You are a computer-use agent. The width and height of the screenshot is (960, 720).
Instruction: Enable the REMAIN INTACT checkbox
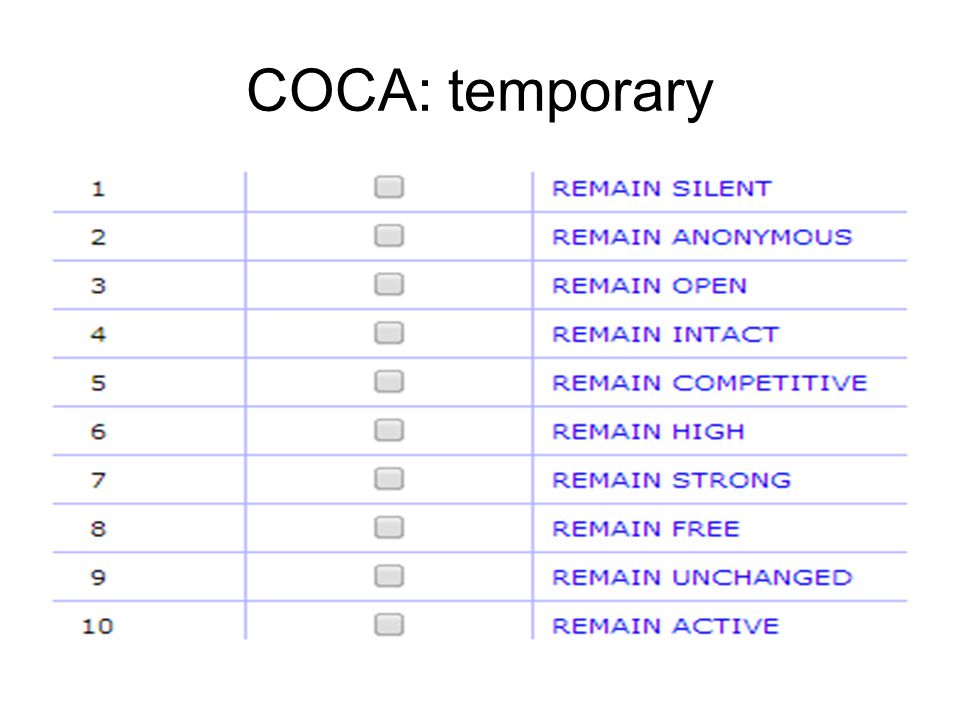click(x=389, y=333)
